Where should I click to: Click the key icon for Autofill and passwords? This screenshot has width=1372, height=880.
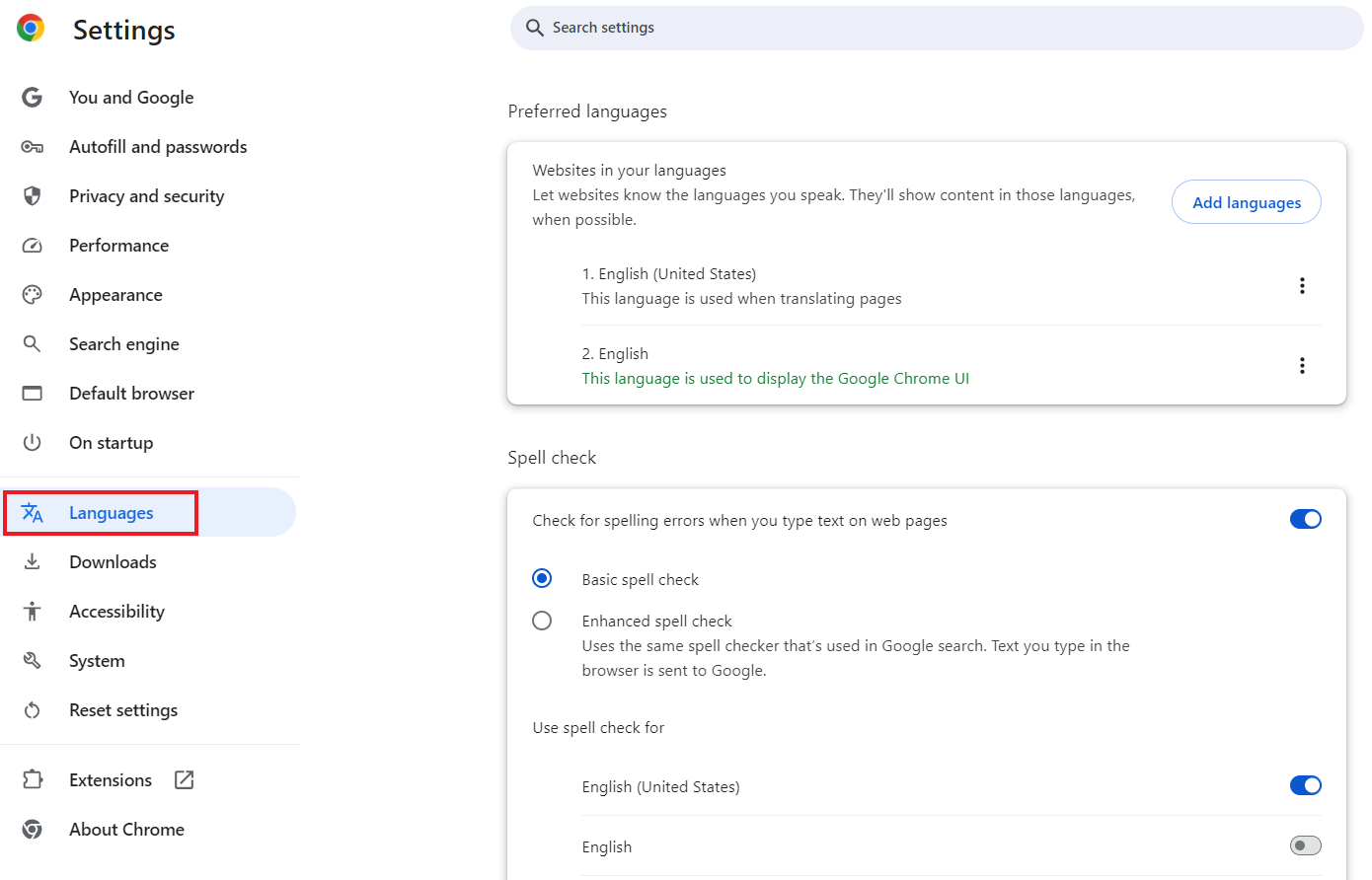[x=33, y=147]
